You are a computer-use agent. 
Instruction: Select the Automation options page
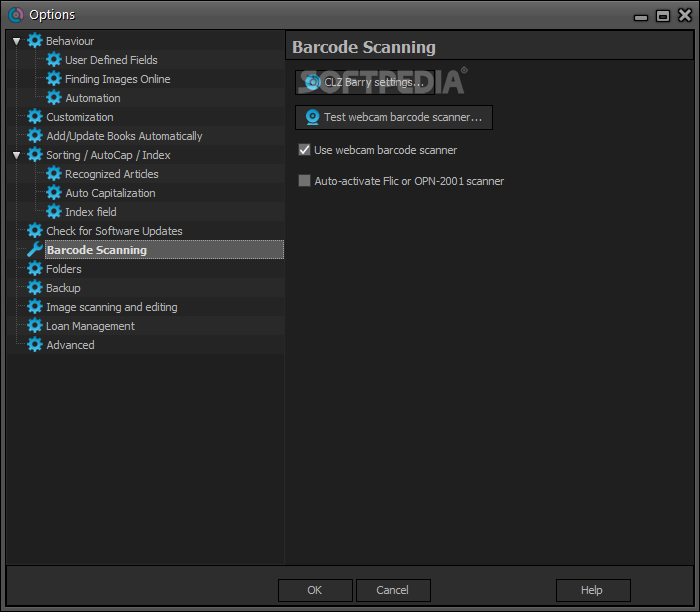[x=93, y=98]
